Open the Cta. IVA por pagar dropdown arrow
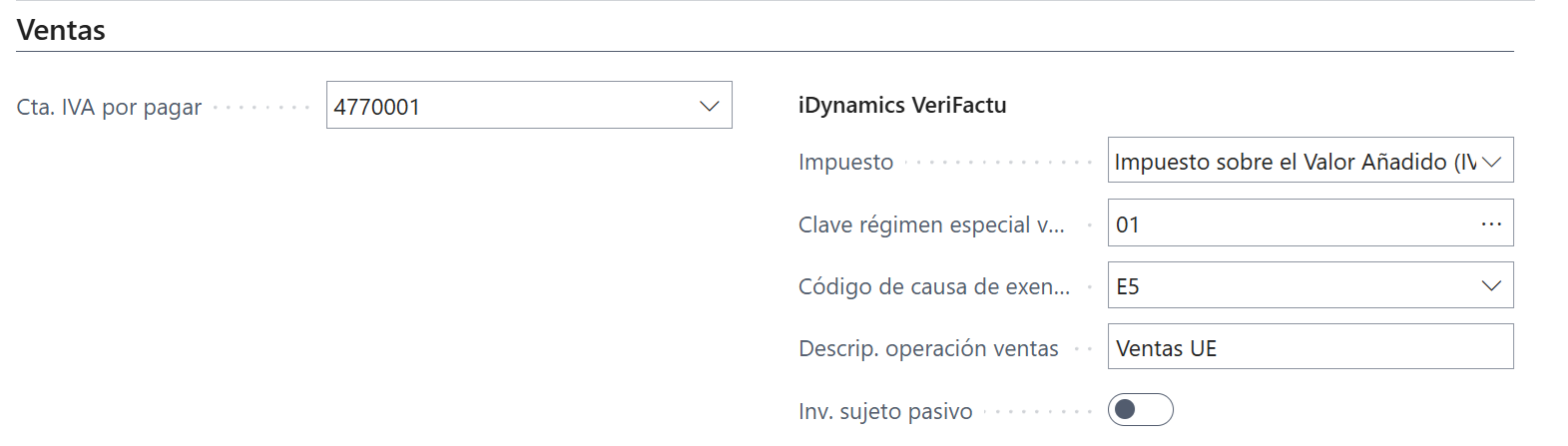This screenshot has width=1568, height=446. point(710,106)
